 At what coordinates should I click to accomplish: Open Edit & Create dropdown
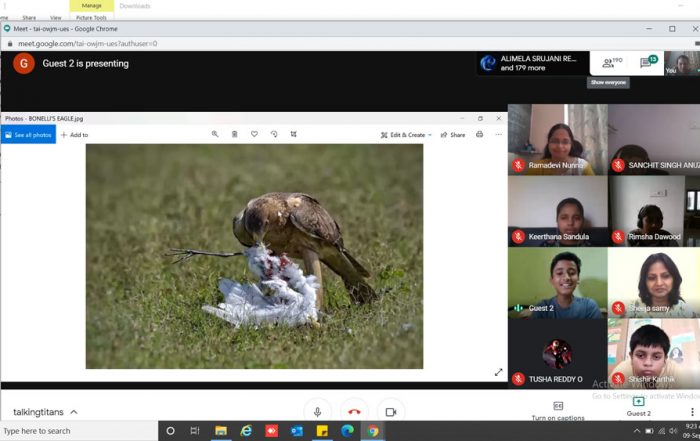click(406, 135)
